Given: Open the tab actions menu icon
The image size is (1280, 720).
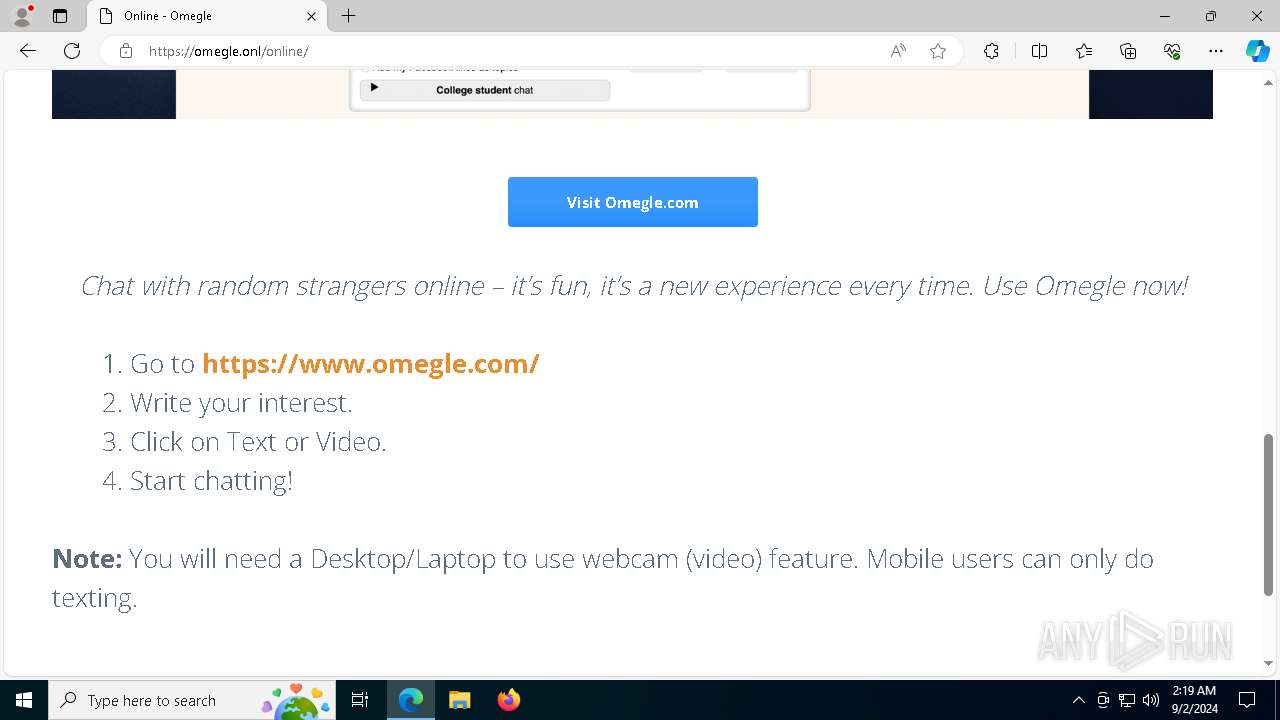Looking at the screenshot, I should 60,16.
